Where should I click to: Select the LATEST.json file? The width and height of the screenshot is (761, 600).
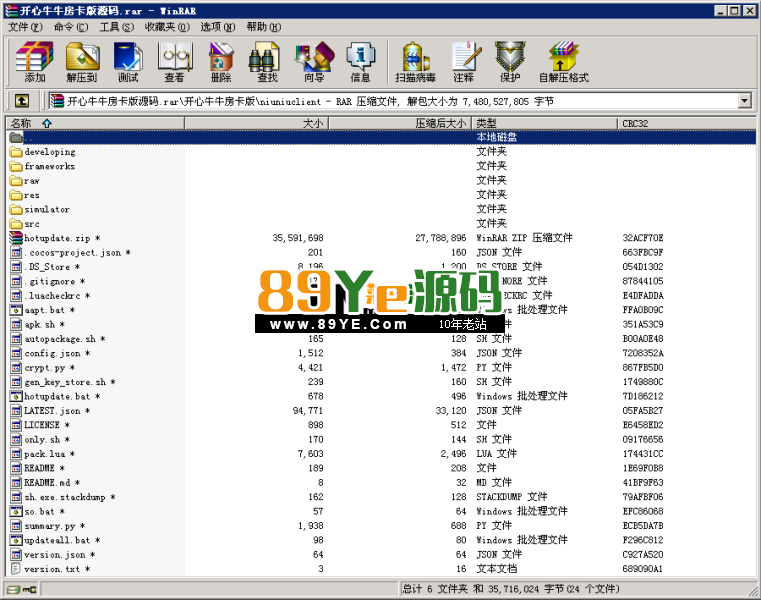point(50,411)
